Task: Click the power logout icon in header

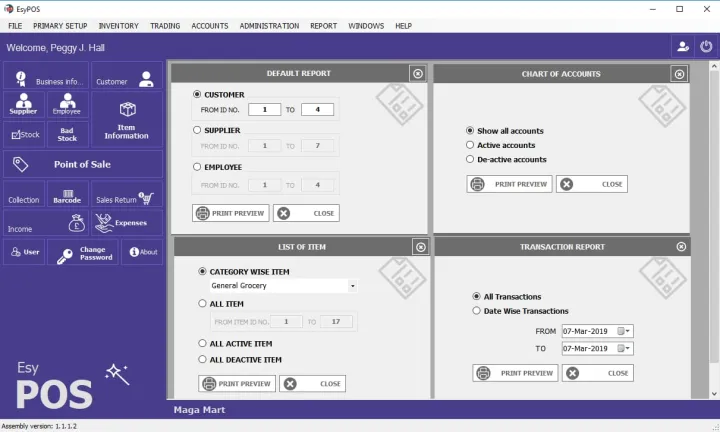Action: pyautogui.click(x=706, y=47)
